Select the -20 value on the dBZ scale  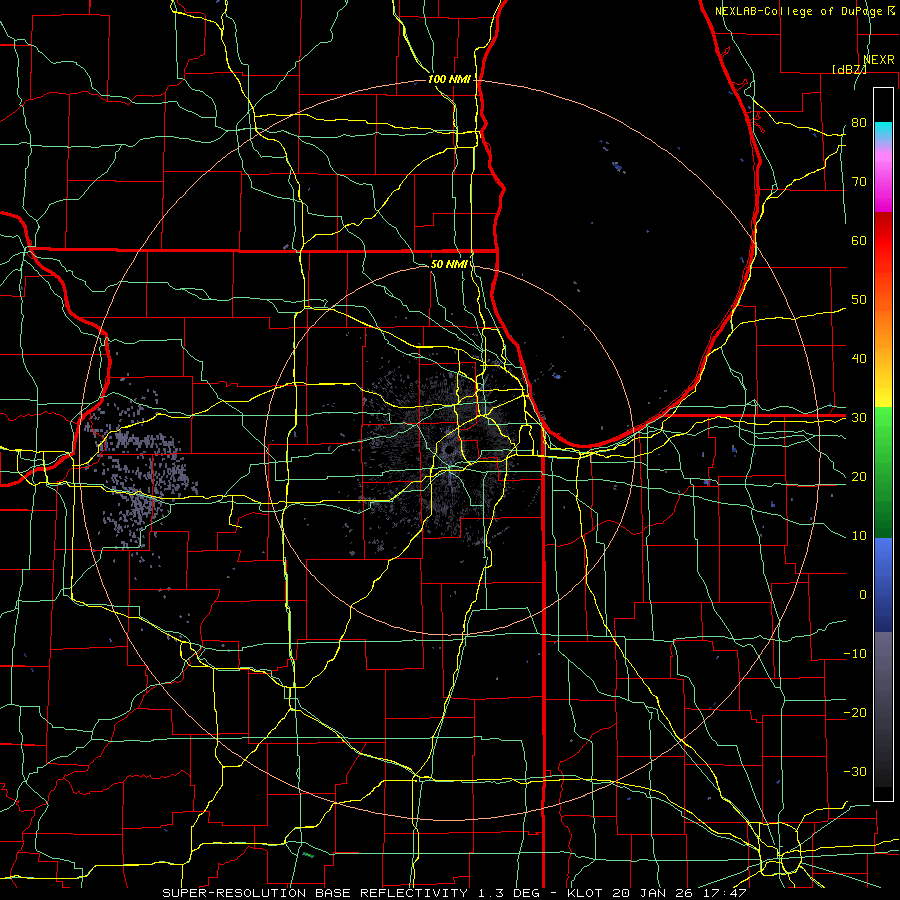tap(855, 713)
